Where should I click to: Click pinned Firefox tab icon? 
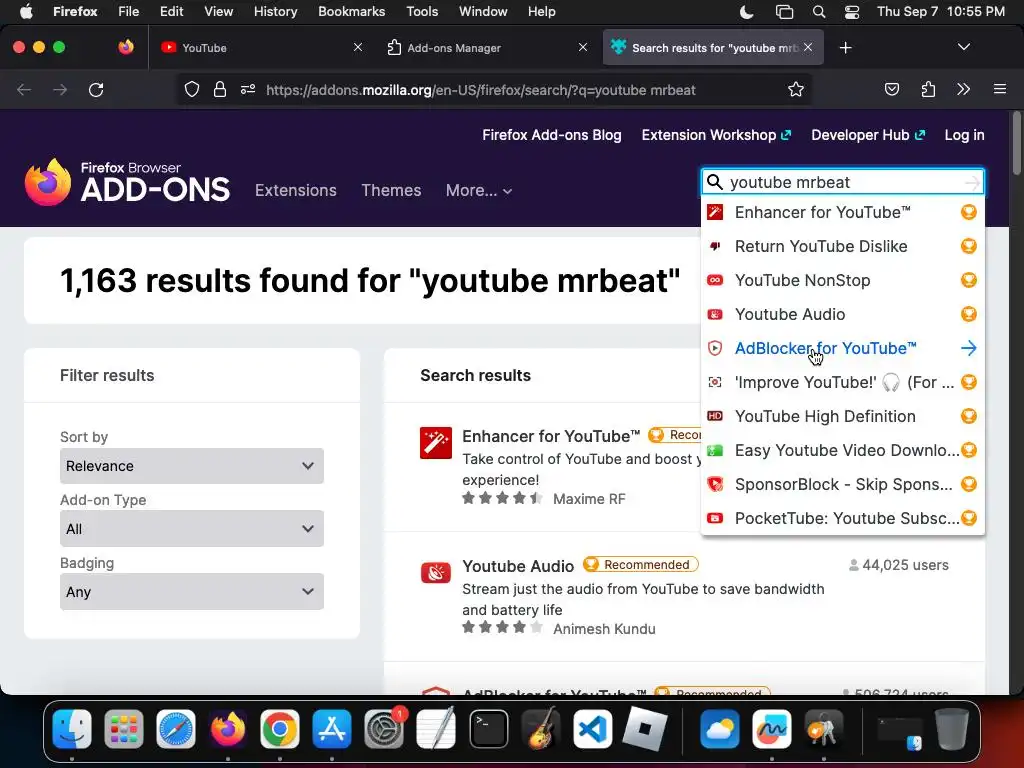point(126,47)
